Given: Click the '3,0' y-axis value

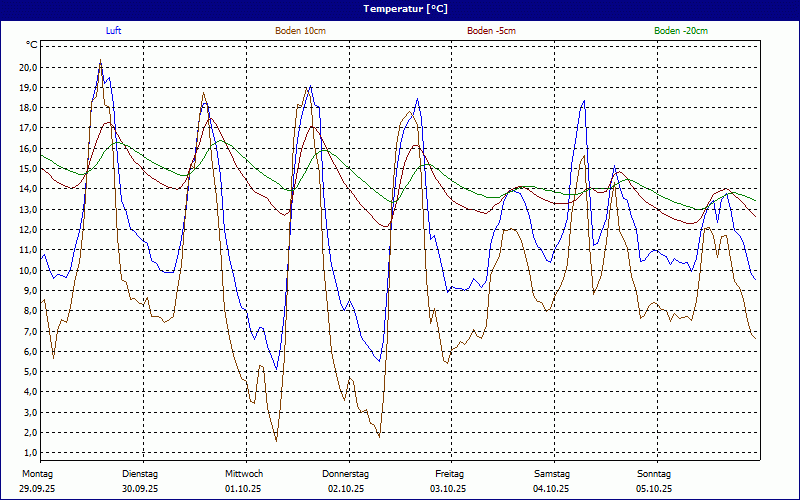Looking at the screenshot, I should point(30,412).
